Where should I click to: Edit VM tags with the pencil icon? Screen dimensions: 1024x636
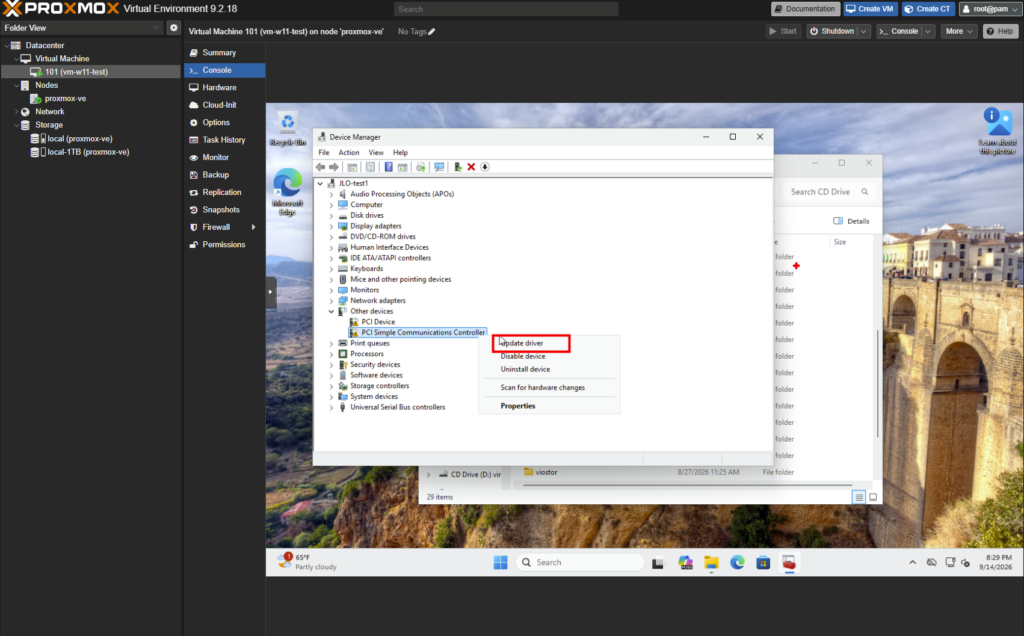coord(432,31)
